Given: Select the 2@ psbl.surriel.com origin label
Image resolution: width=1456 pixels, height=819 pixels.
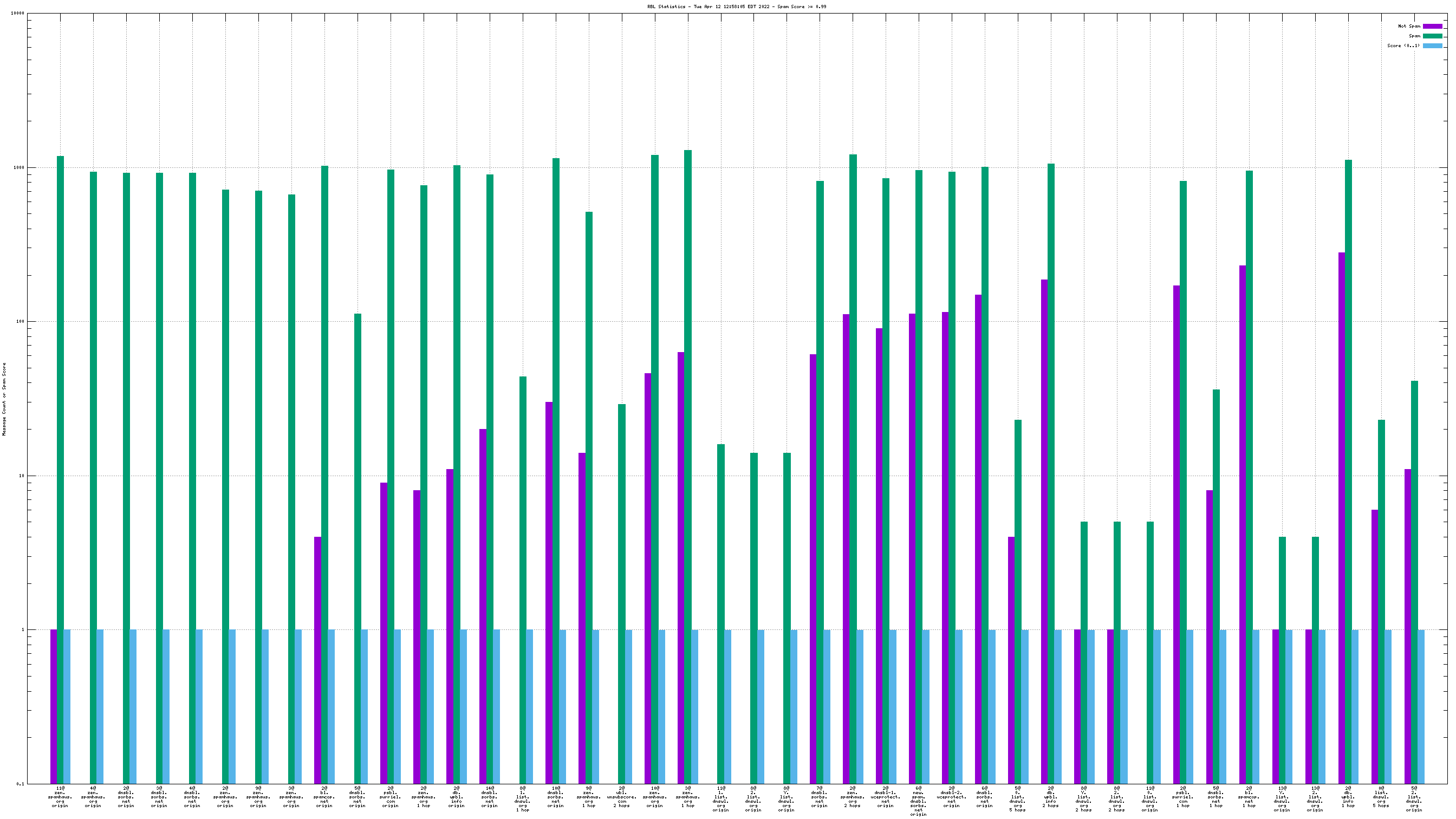Looking at the screenshot, I should pos(391,796).
